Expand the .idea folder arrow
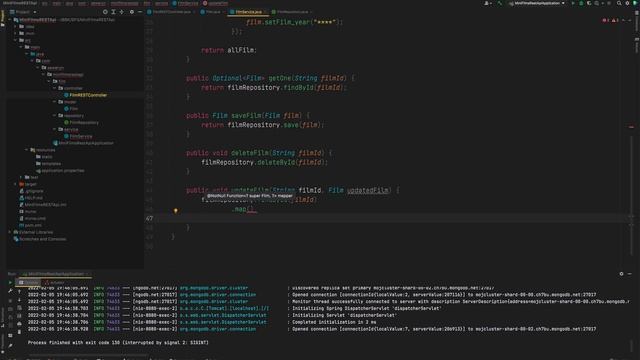Image resolution: width=640 pixels, height=360 pixels. coord(16,27)
